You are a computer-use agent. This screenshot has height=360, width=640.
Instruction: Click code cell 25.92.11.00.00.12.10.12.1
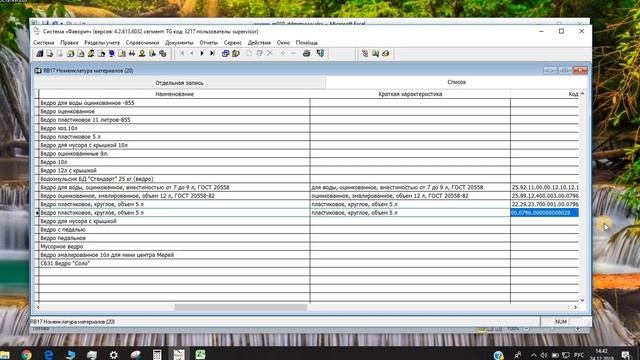click(544, 187)
